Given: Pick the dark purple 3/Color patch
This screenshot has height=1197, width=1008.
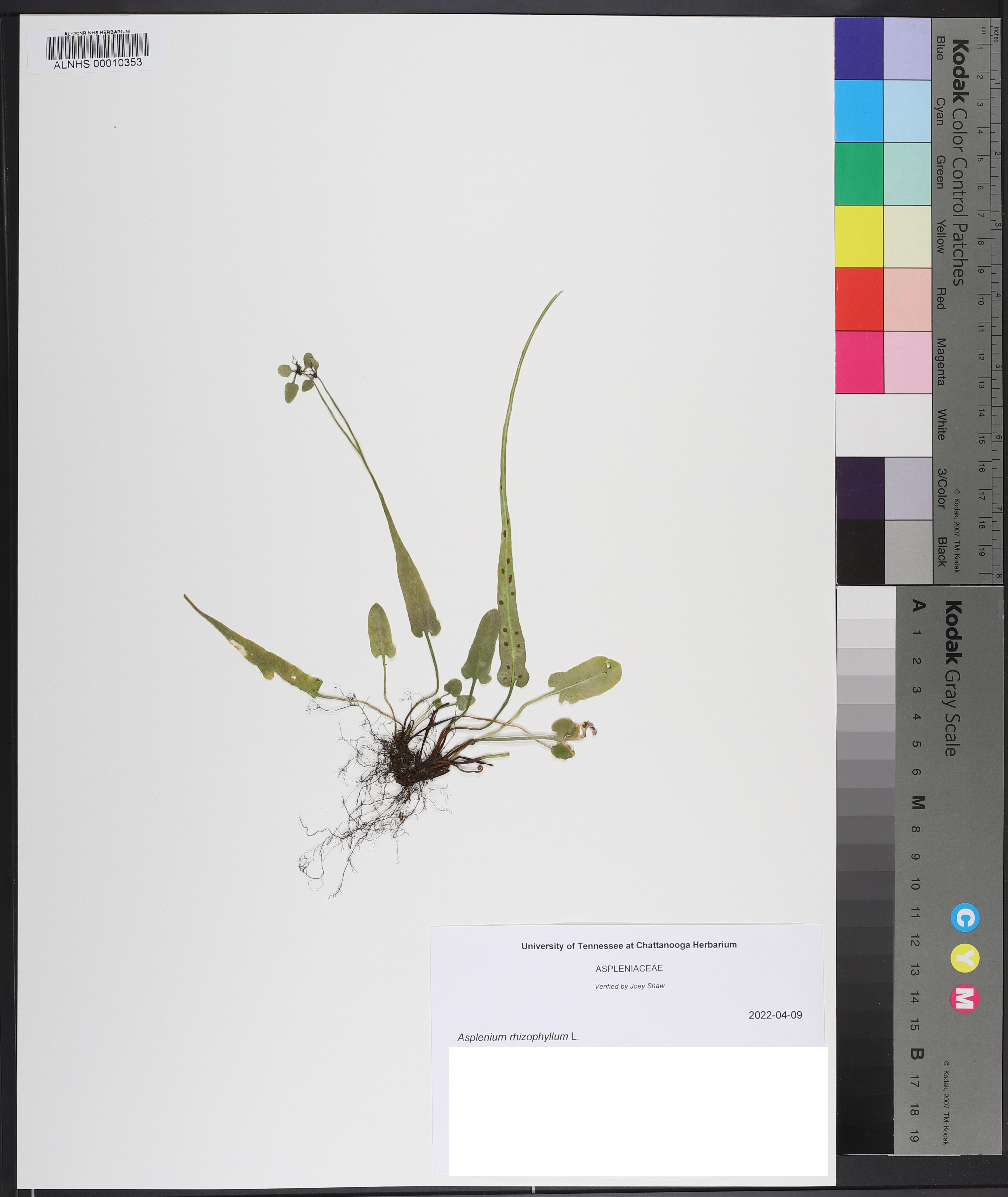Looking at the screenshot, I should coord(859,488).
